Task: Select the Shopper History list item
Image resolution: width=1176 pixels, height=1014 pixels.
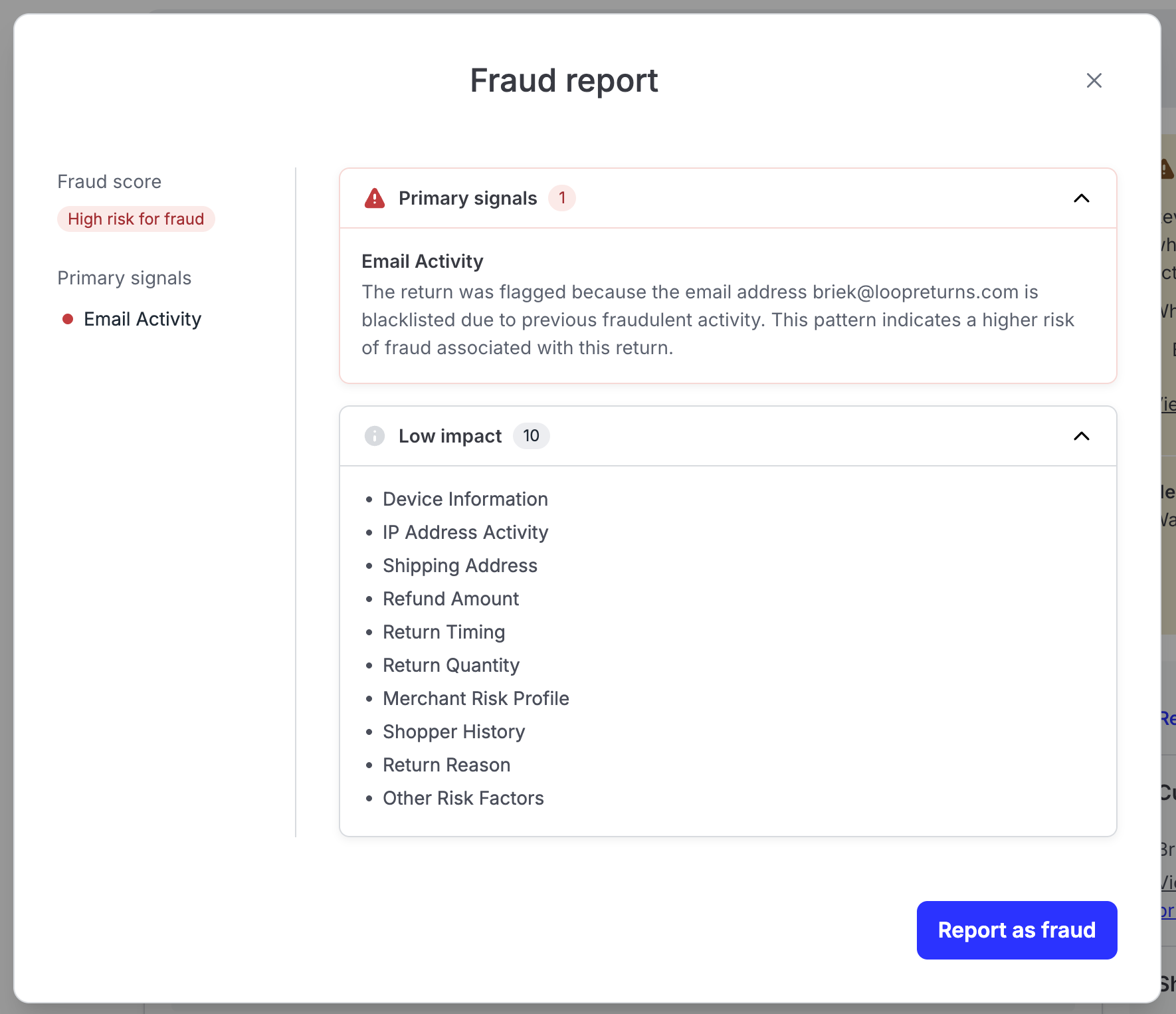Action: [x=454, y=732]
